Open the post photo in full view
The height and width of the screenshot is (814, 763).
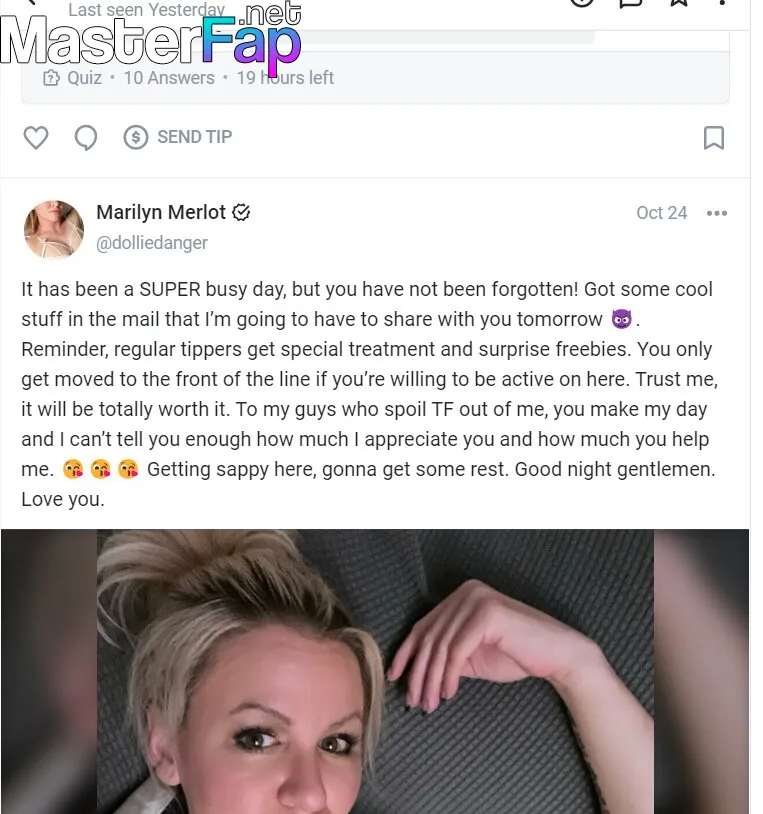tap(375, 671)
